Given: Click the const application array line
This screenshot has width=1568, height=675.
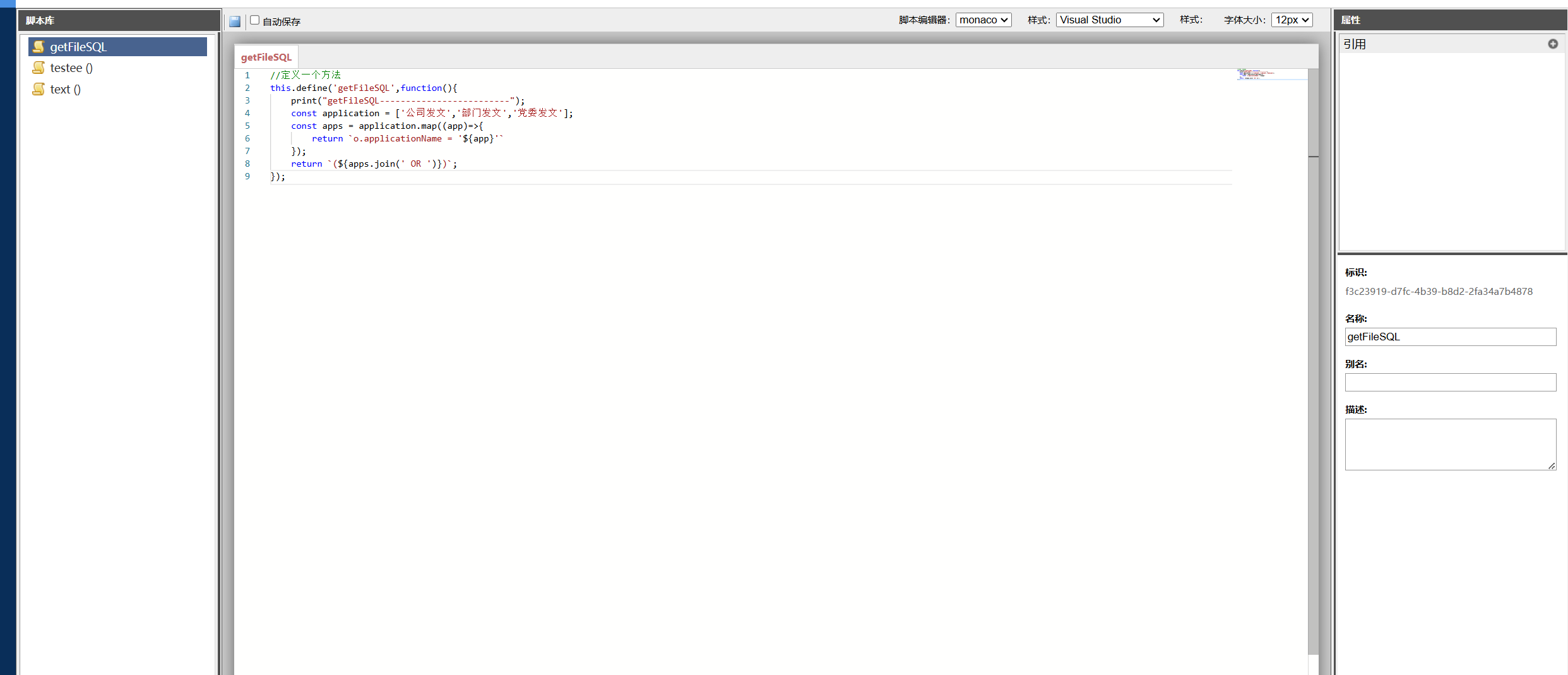Looking at the screenshot, I should click(x=432, y=113).
